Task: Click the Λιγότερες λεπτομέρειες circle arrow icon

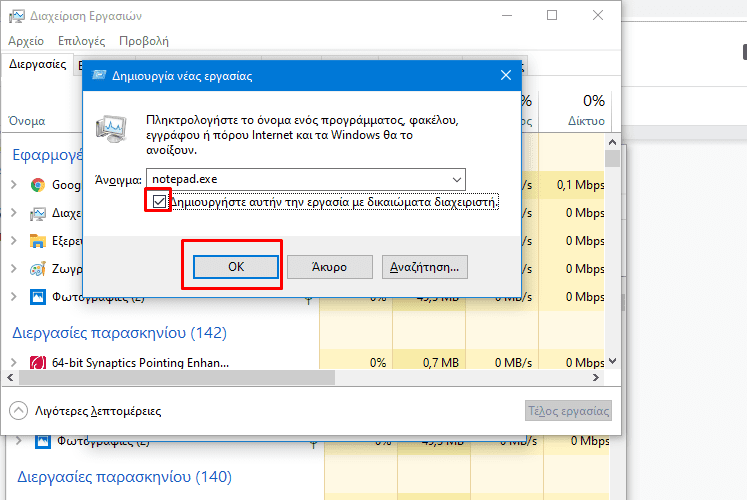Action: click(x=18, y=411)
